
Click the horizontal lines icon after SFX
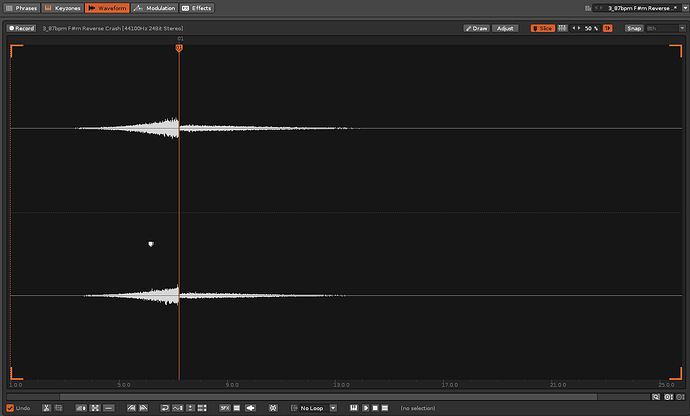237,408
